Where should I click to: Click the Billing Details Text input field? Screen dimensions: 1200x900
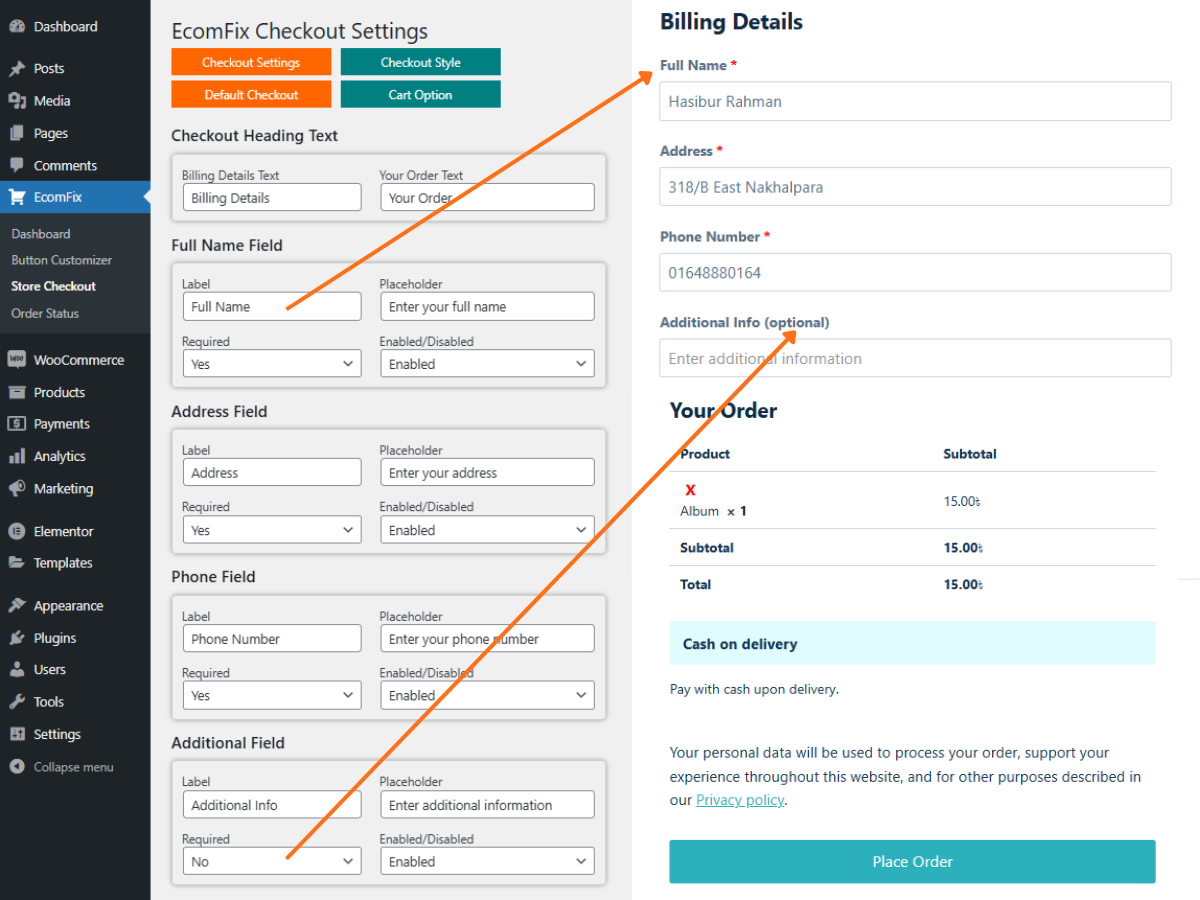tap(272, 197)
